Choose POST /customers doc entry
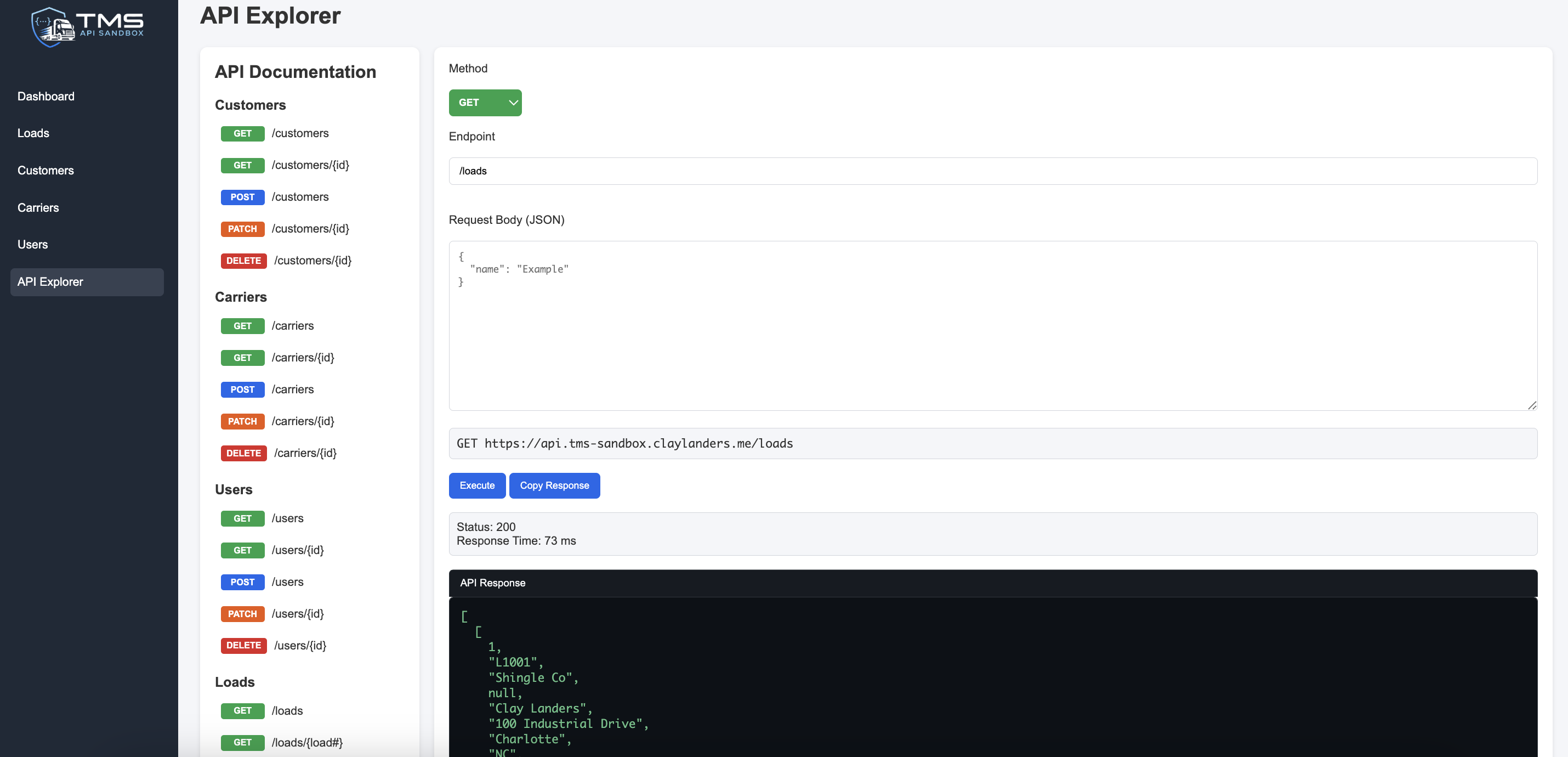This screenshot has width=1568, height=757. click(x=275, y=197)
